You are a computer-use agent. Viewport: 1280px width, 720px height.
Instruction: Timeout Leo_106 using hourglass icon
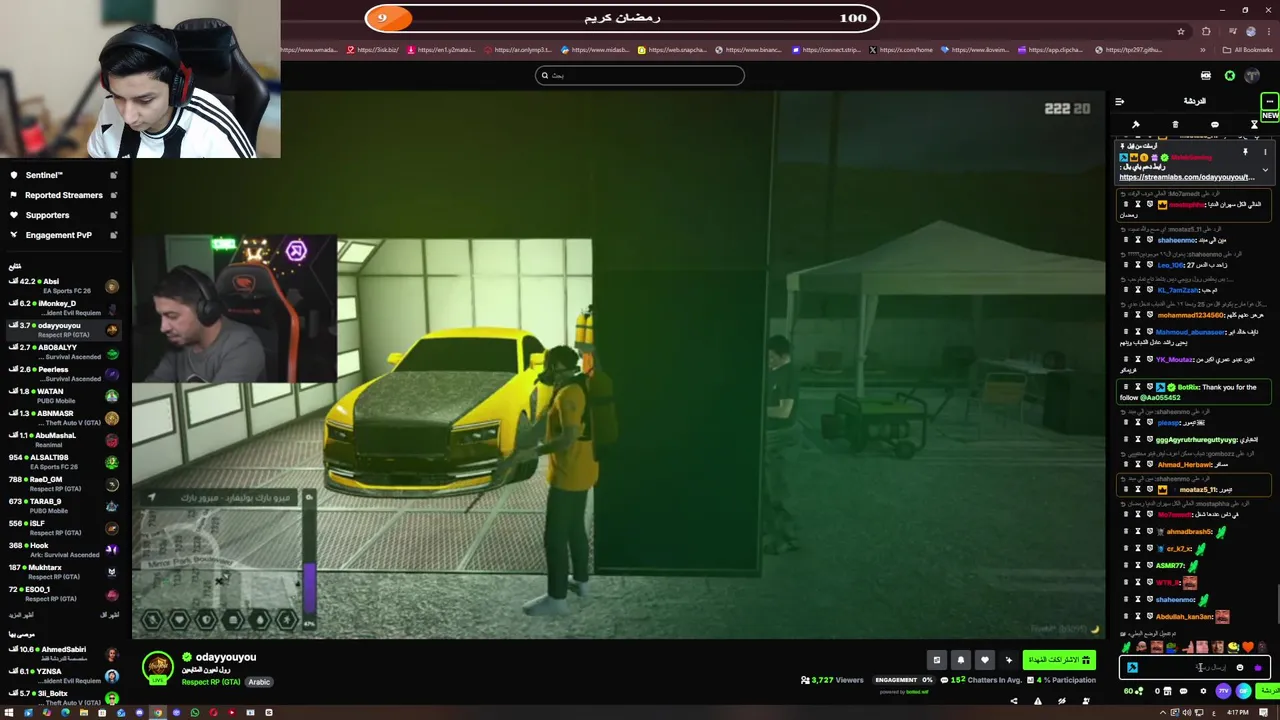tap(1137, 265)
